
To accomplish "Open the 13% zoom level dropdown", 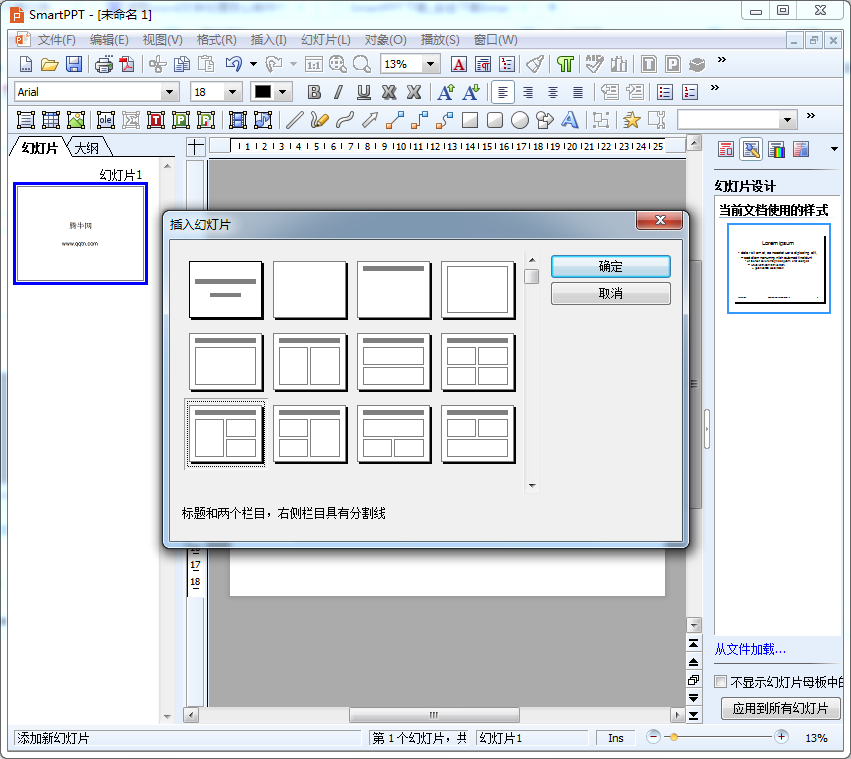I will pos(431,64).
